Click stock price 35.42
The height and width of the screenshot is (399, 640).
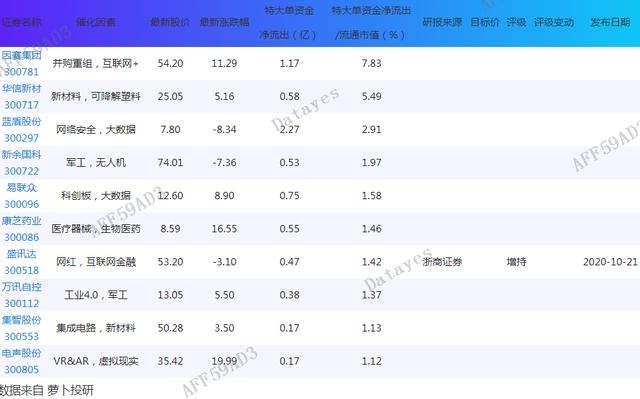pos(170,361)
